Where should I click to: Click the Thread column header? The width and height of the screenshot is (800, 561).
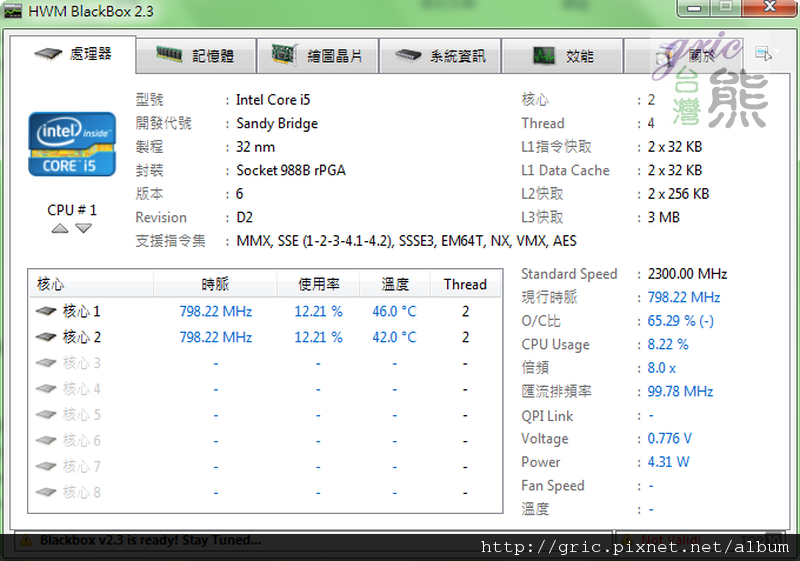click(x=465, y=284)
